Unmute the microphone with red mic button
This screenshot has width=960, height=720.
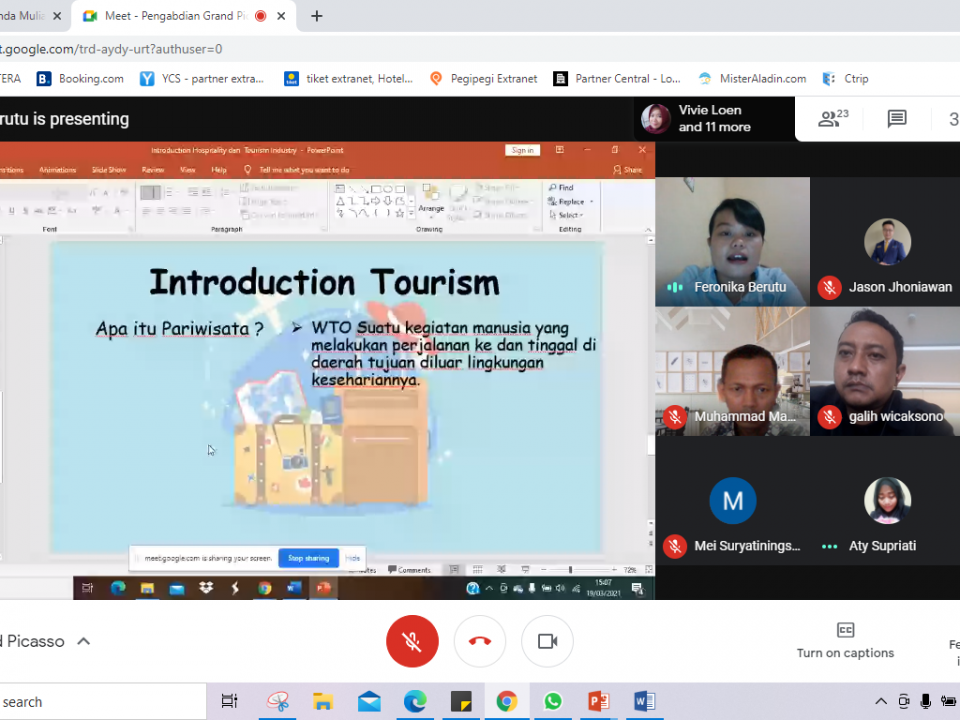412,641
